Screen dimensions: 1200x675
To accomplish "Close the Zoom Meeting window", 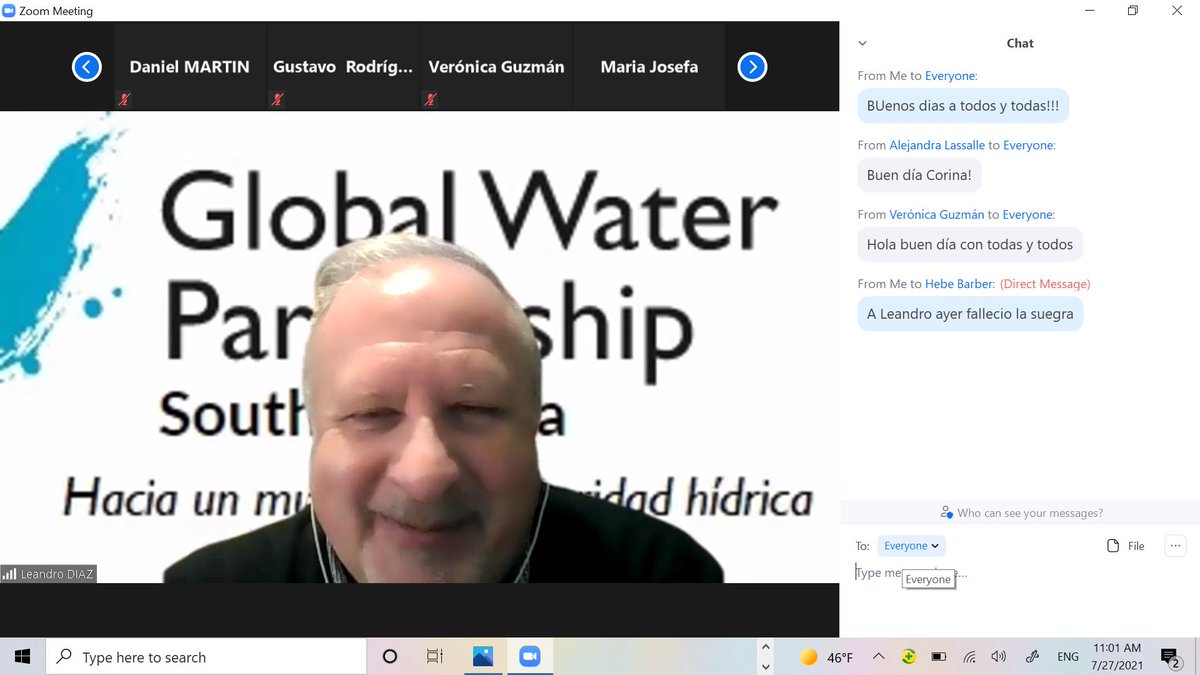I will point(1178,11).
